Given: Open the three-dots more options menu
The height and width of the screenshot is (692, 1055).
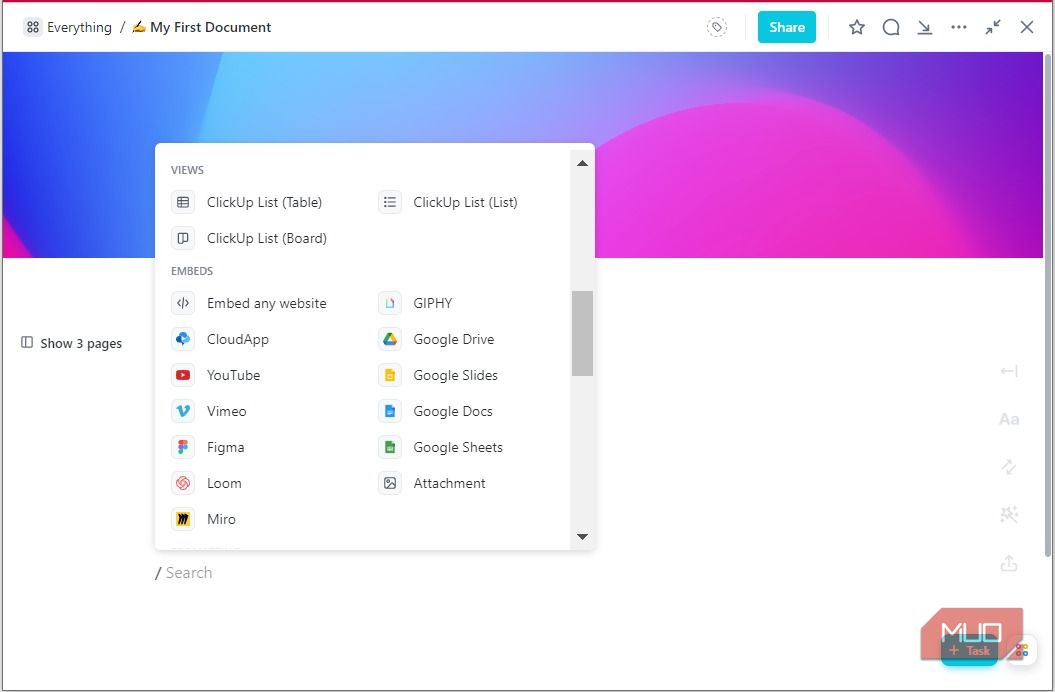Looking at the screenshot, I should tap(959, 27).
